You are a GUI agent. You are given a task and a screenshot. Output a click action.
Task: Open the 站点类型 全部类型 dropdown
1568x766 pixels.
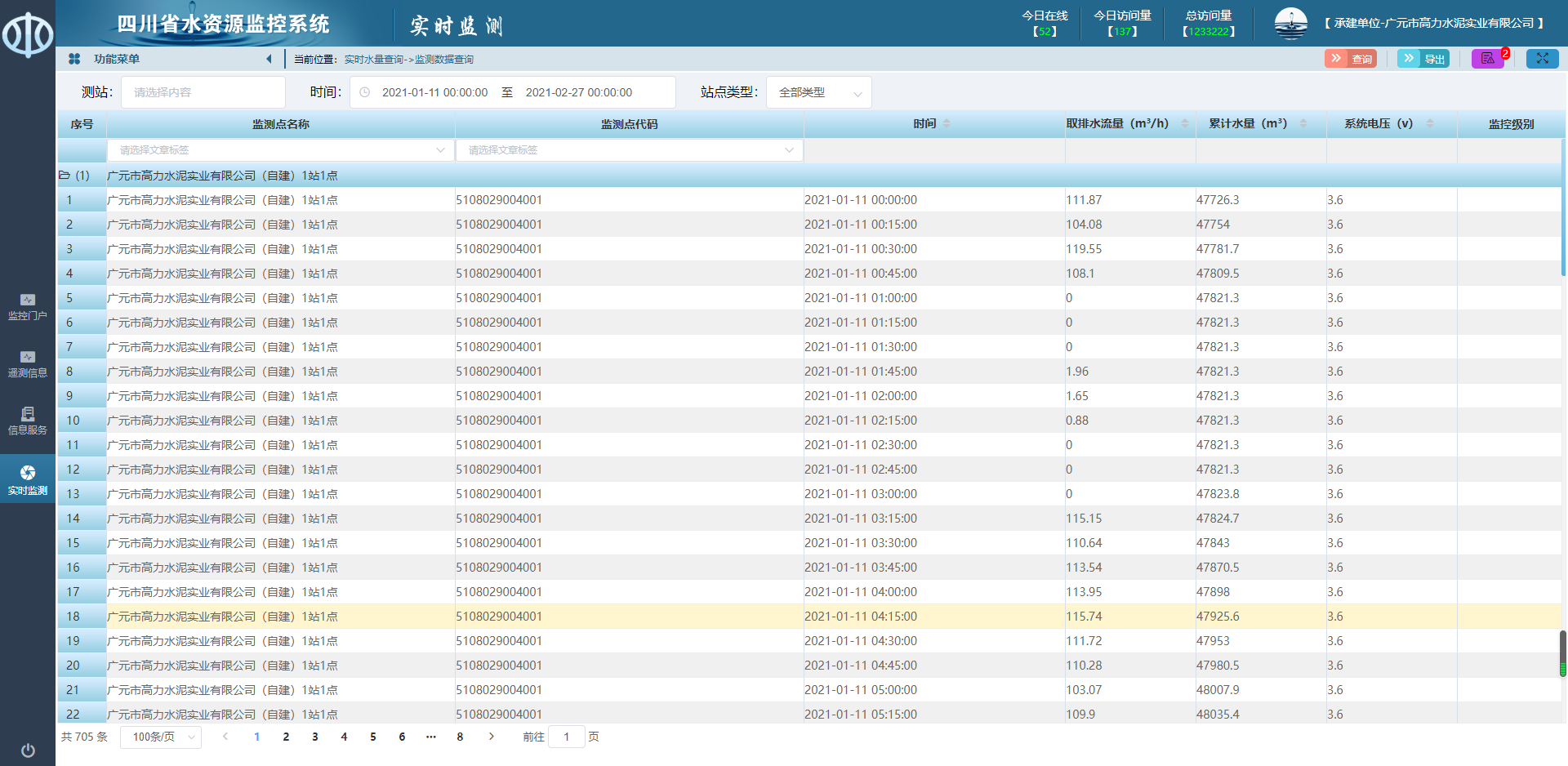tap(818, 92)
